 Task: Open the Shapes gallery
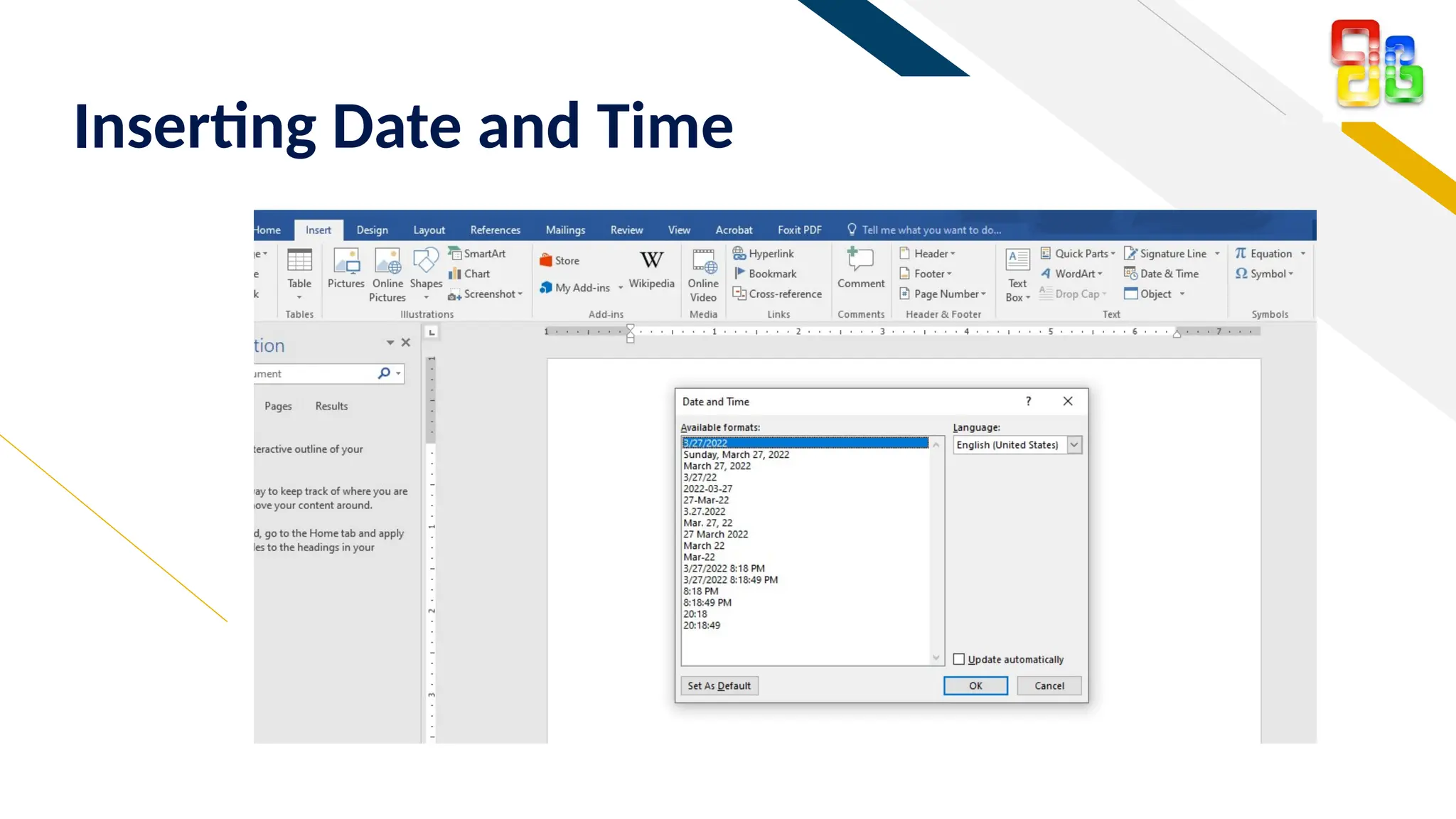point(426,274)
